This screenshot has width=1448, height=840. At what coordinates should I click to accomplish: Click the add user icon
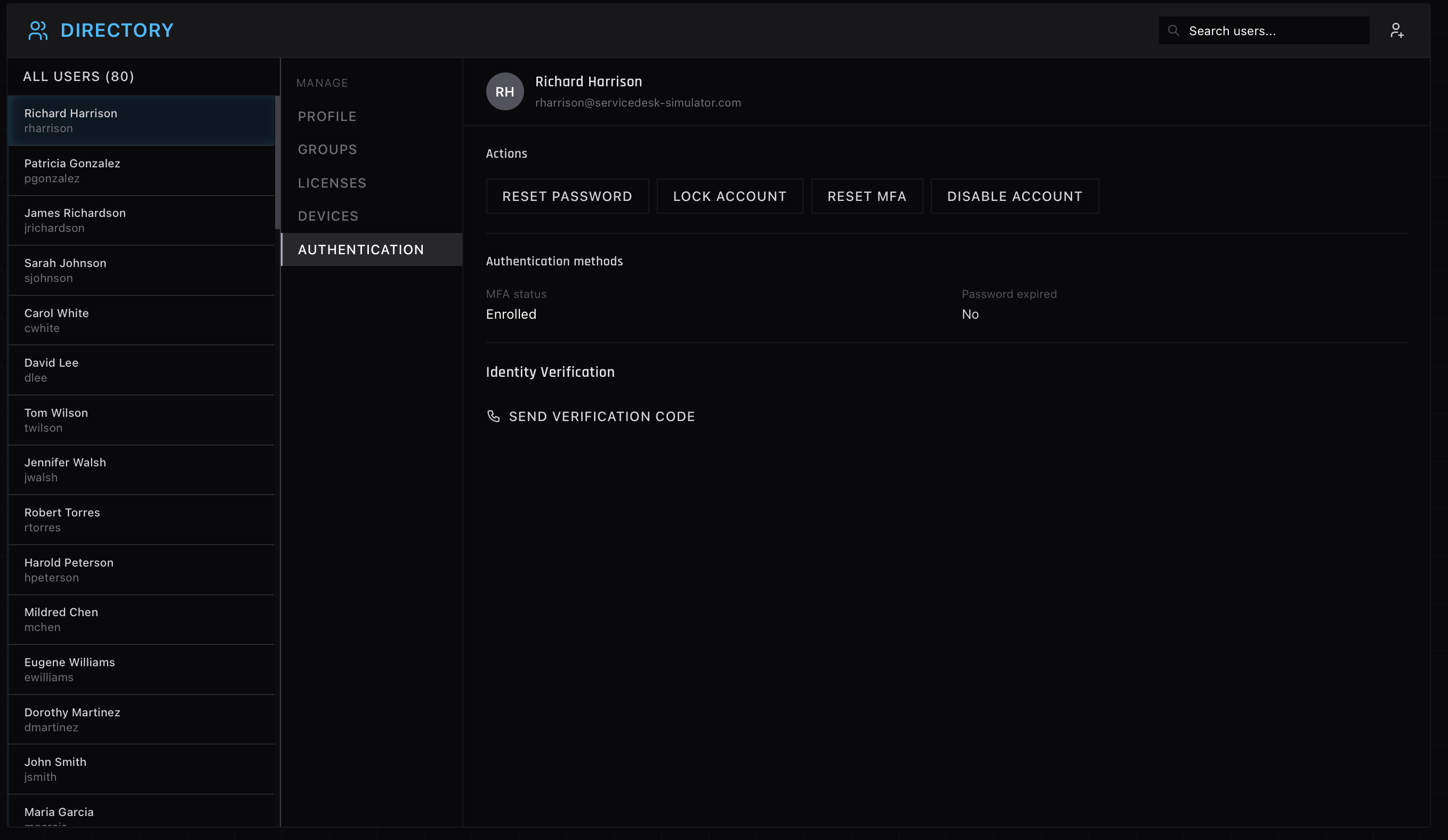point(1397,30)
